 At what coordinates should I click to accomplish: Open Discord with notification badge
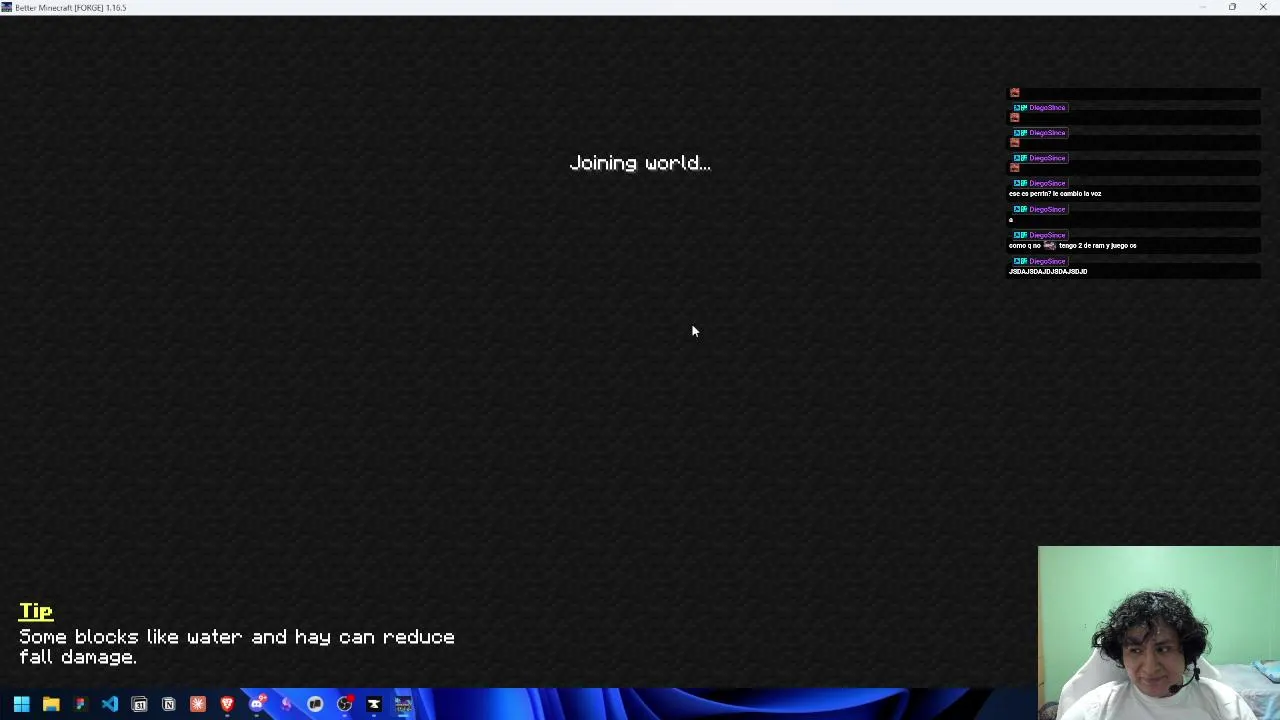(x=257, y=704)
